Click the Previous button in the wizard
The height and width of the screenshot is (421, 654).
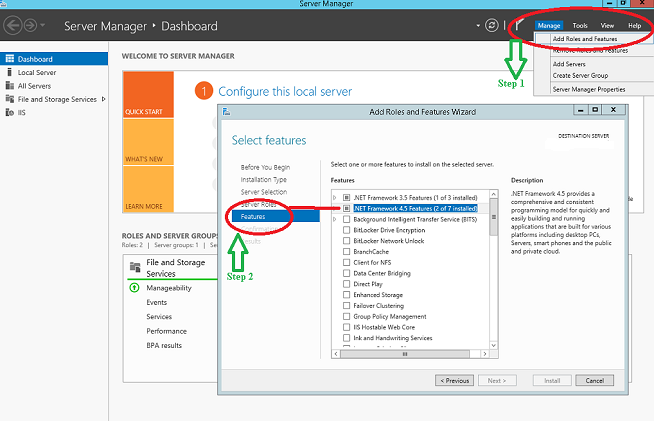tap(454, 381)
